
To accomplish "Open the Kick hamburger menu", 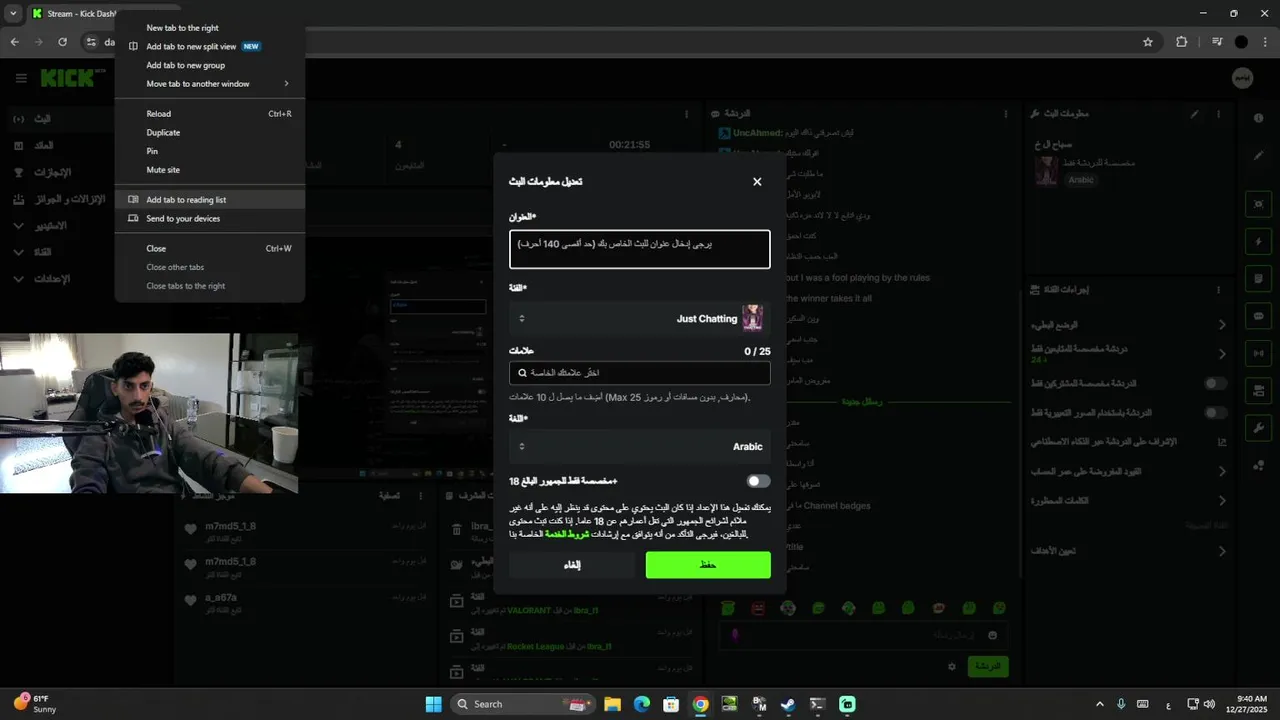I will (x=21, y=78).
